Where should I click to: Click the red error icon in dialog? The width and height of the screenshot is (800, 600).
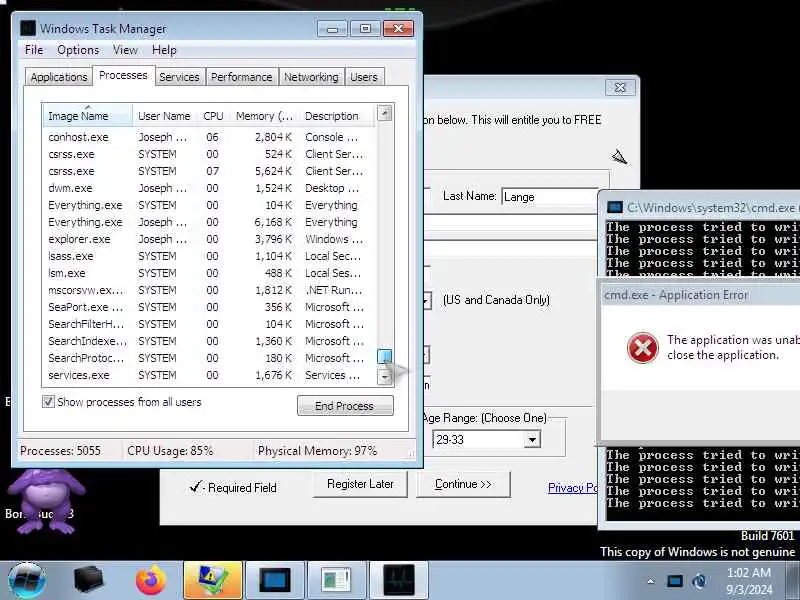(x=642, y=348)
